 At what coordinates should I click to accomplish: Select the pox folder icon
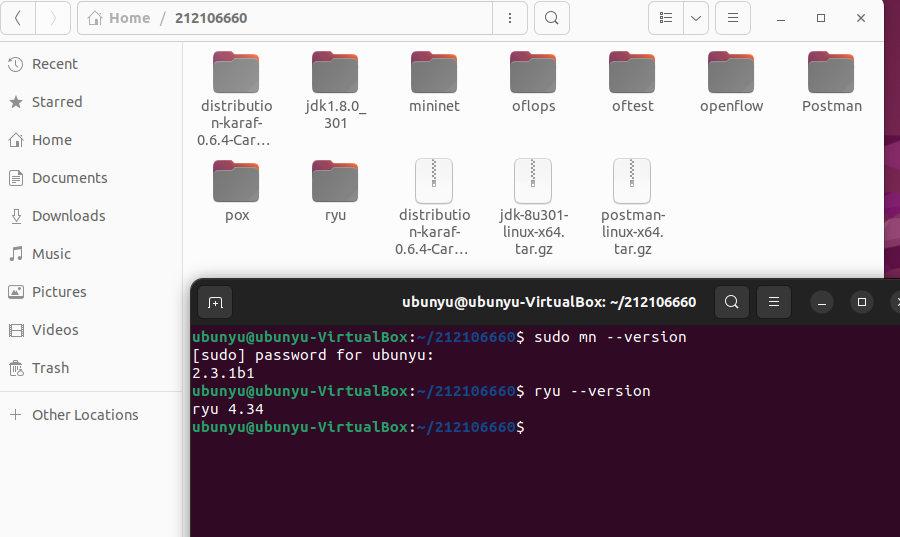[x=236, y=182]
